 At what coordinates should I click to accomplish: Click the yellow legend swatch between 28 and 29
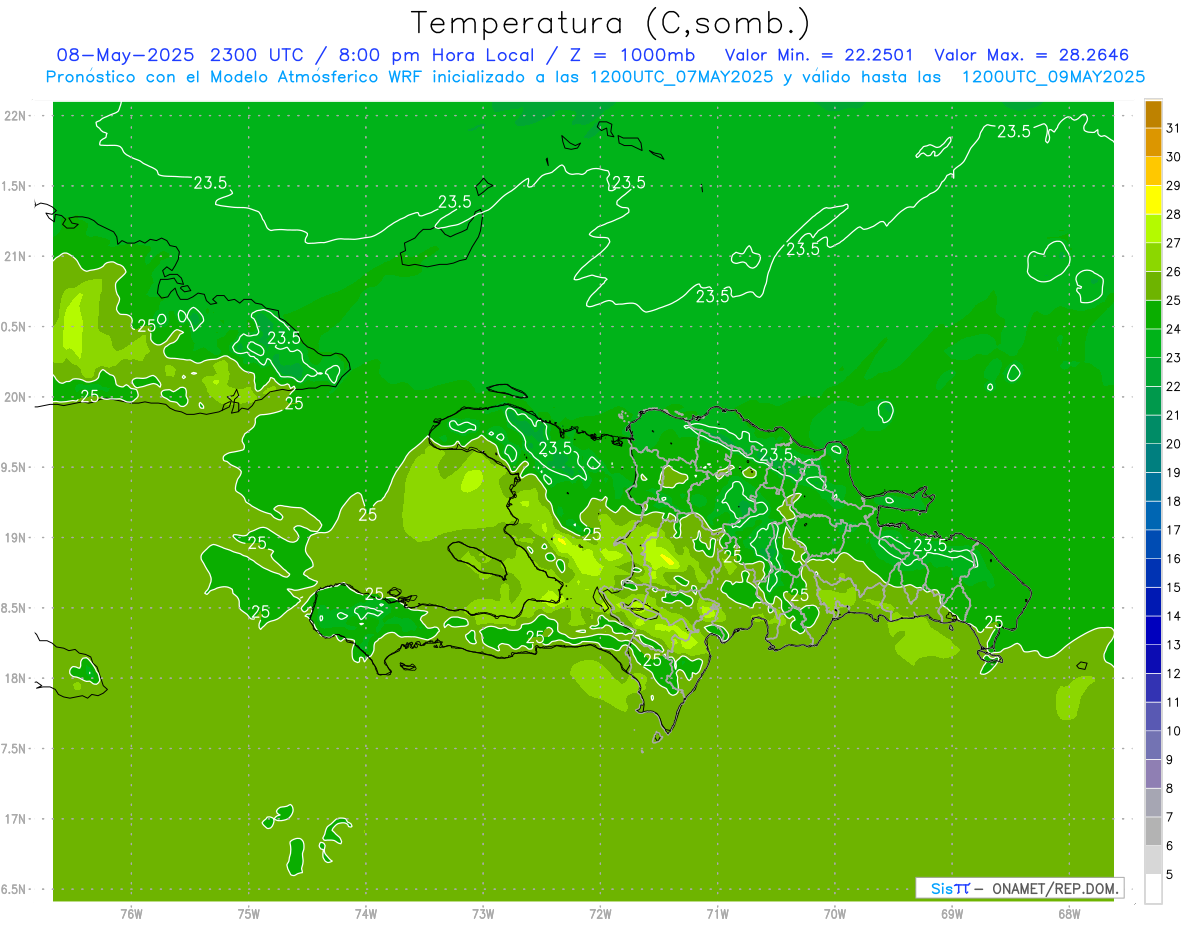click(1153, 200)
